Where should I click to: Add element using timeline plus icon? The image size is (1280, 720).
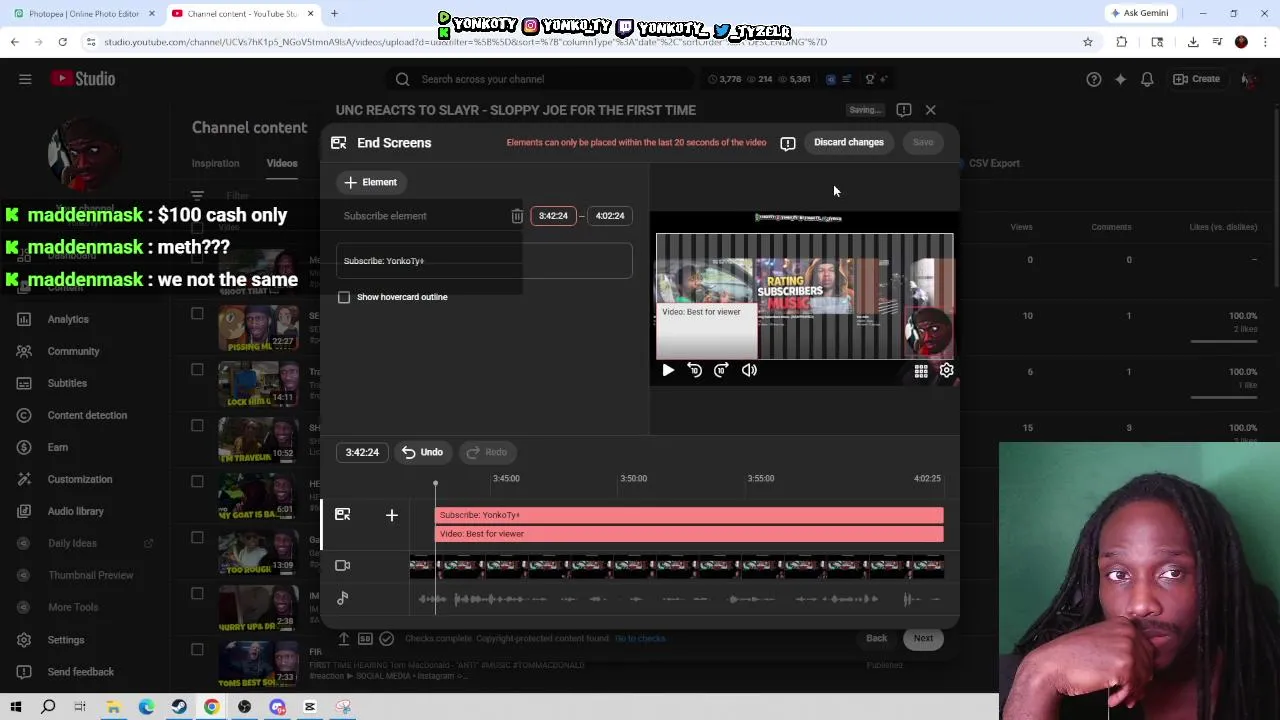pyautogui.click(x=392, y=515)
